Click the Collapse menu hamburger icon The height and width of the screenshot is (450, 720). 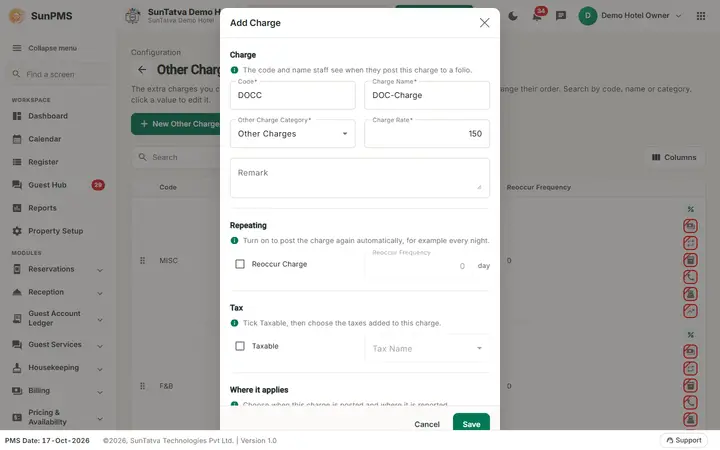(x=17, y=48)
